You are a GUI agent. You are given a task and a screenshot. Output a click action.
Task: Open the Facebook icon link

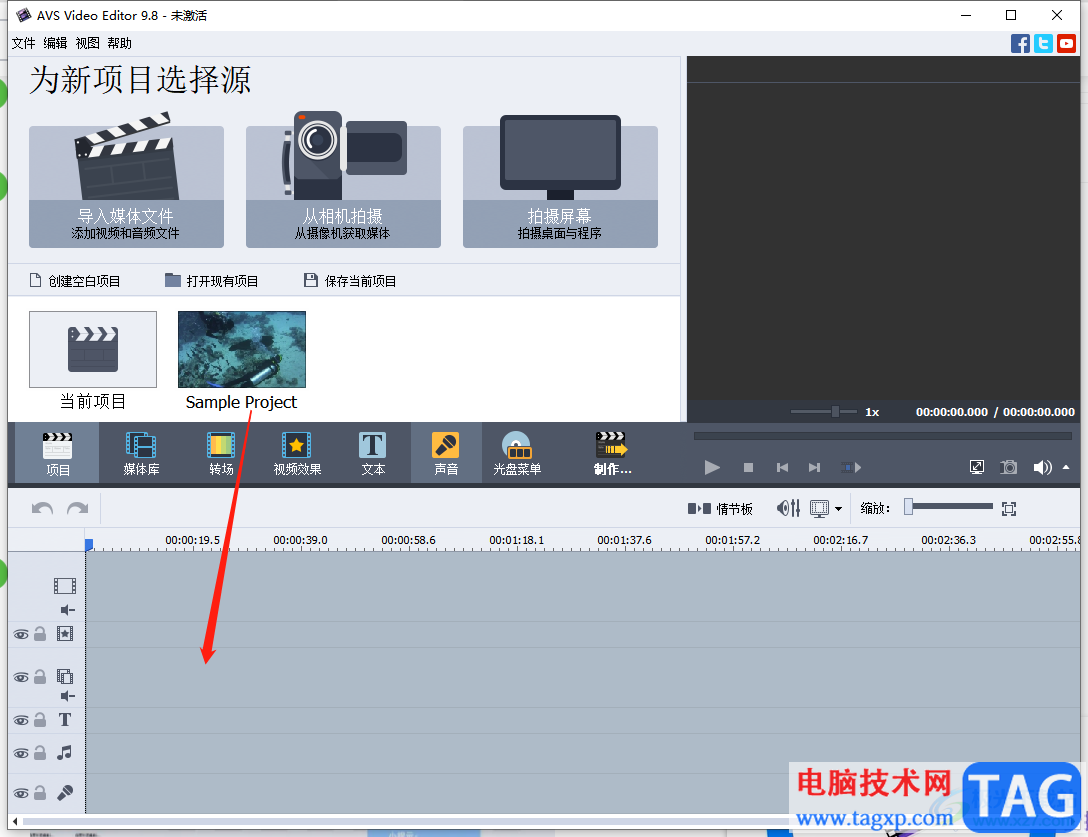coord(1020,44)
